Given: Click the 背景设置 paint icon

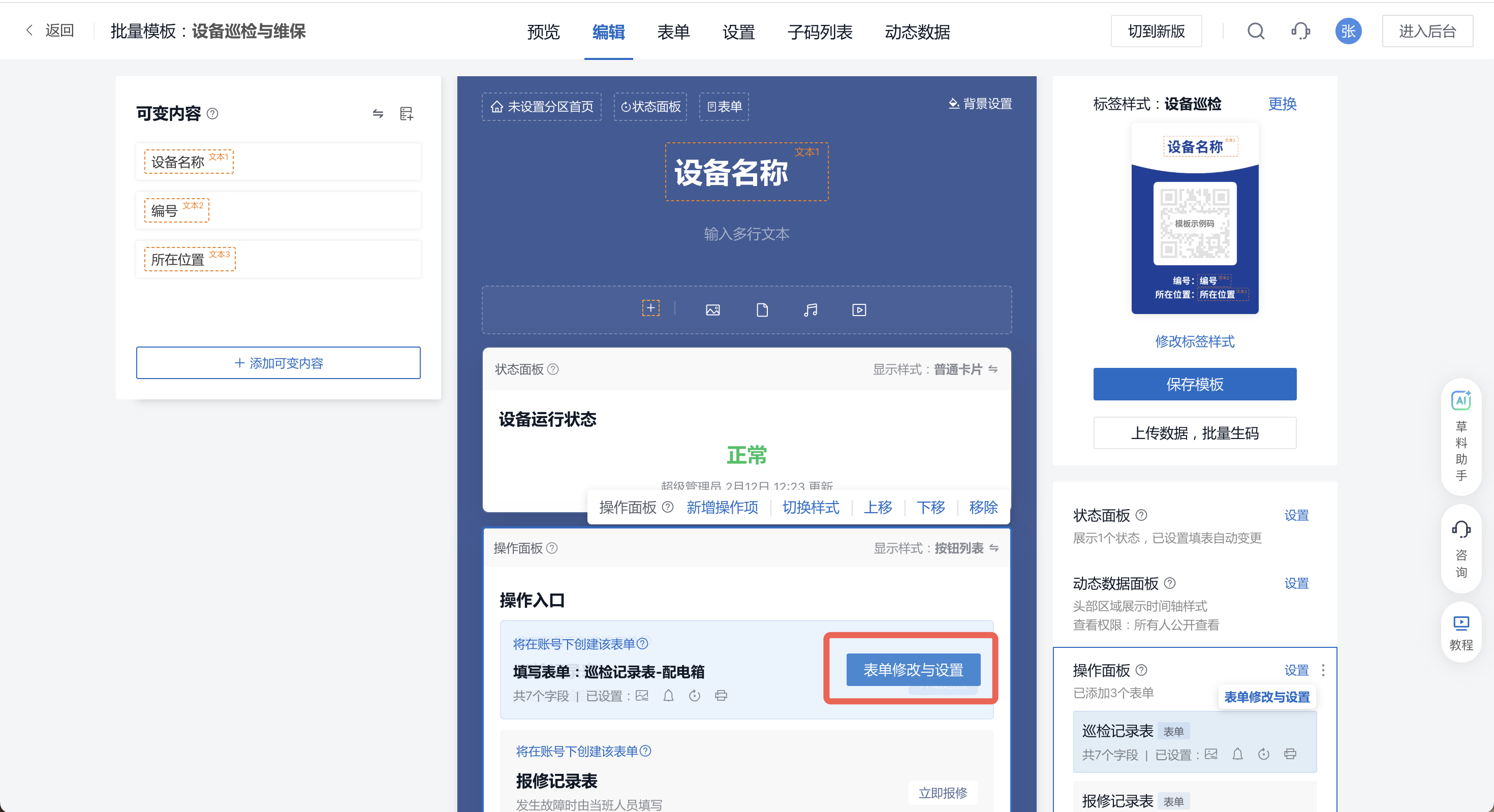Looking at the screenshot, I should (x=953, y=104).
